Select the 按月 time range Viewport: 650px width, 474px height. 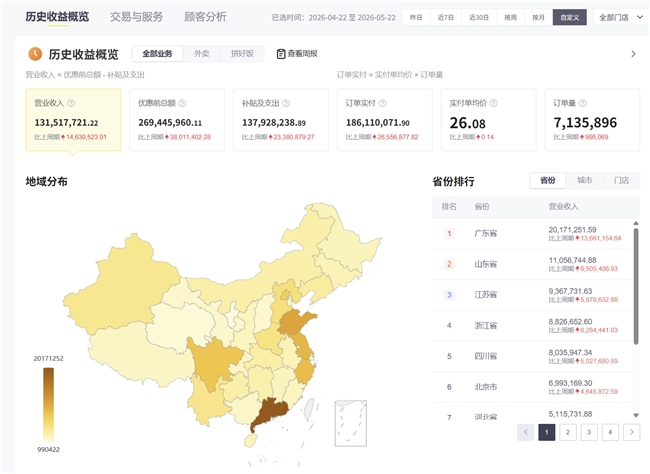(x=538, y=17)
